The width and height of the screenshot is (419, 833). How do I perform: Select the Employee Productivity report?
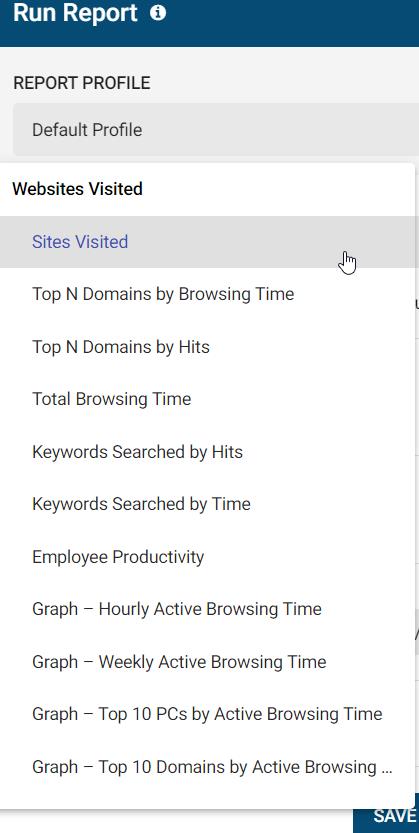(207, 557)
